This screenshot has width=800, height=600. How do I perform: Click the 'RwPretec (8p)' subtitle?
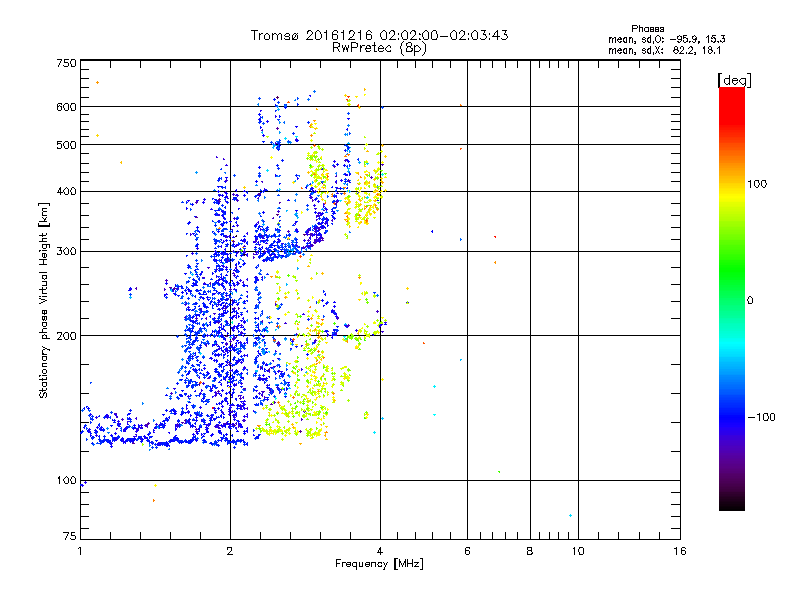pos(379,48)
